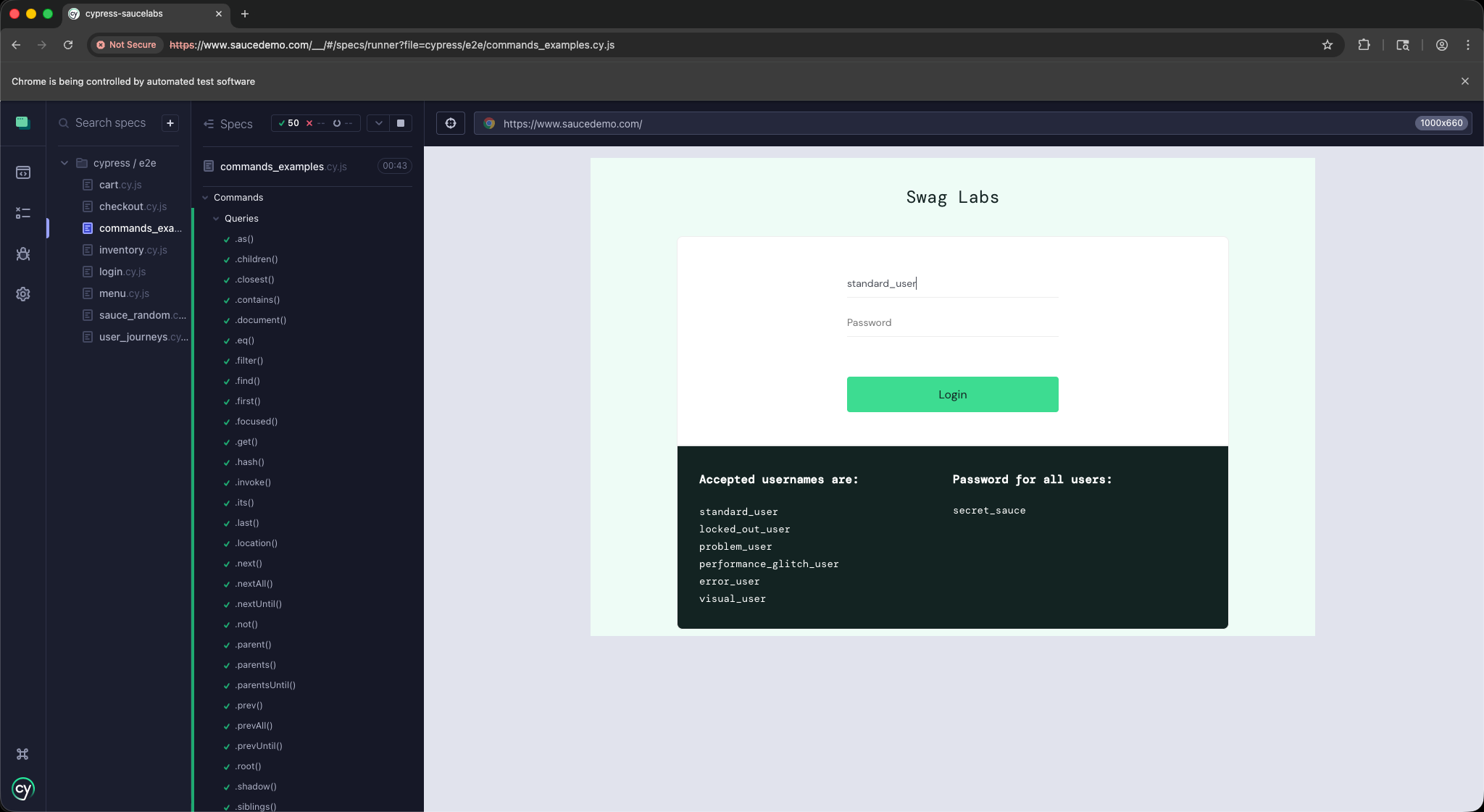Expand the cypress / e2e folder chevron
Screen dimensions: 1484x812
(64, 162)
